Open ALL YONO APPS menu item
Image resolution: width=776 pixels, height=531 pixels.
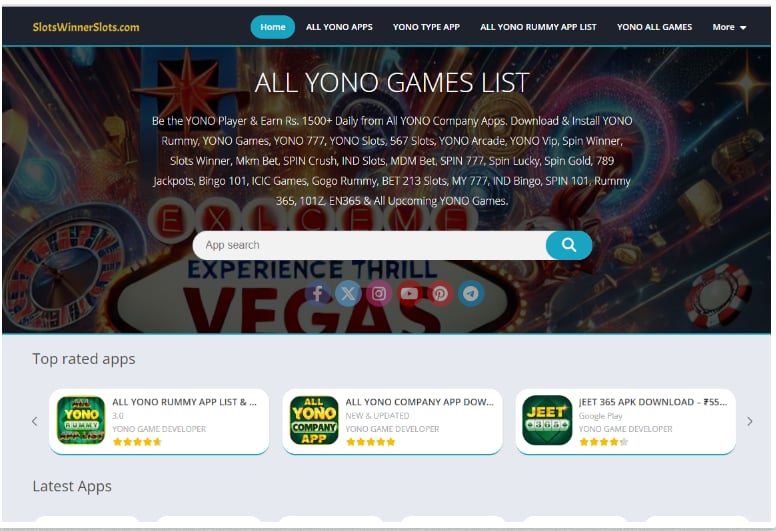339,27
